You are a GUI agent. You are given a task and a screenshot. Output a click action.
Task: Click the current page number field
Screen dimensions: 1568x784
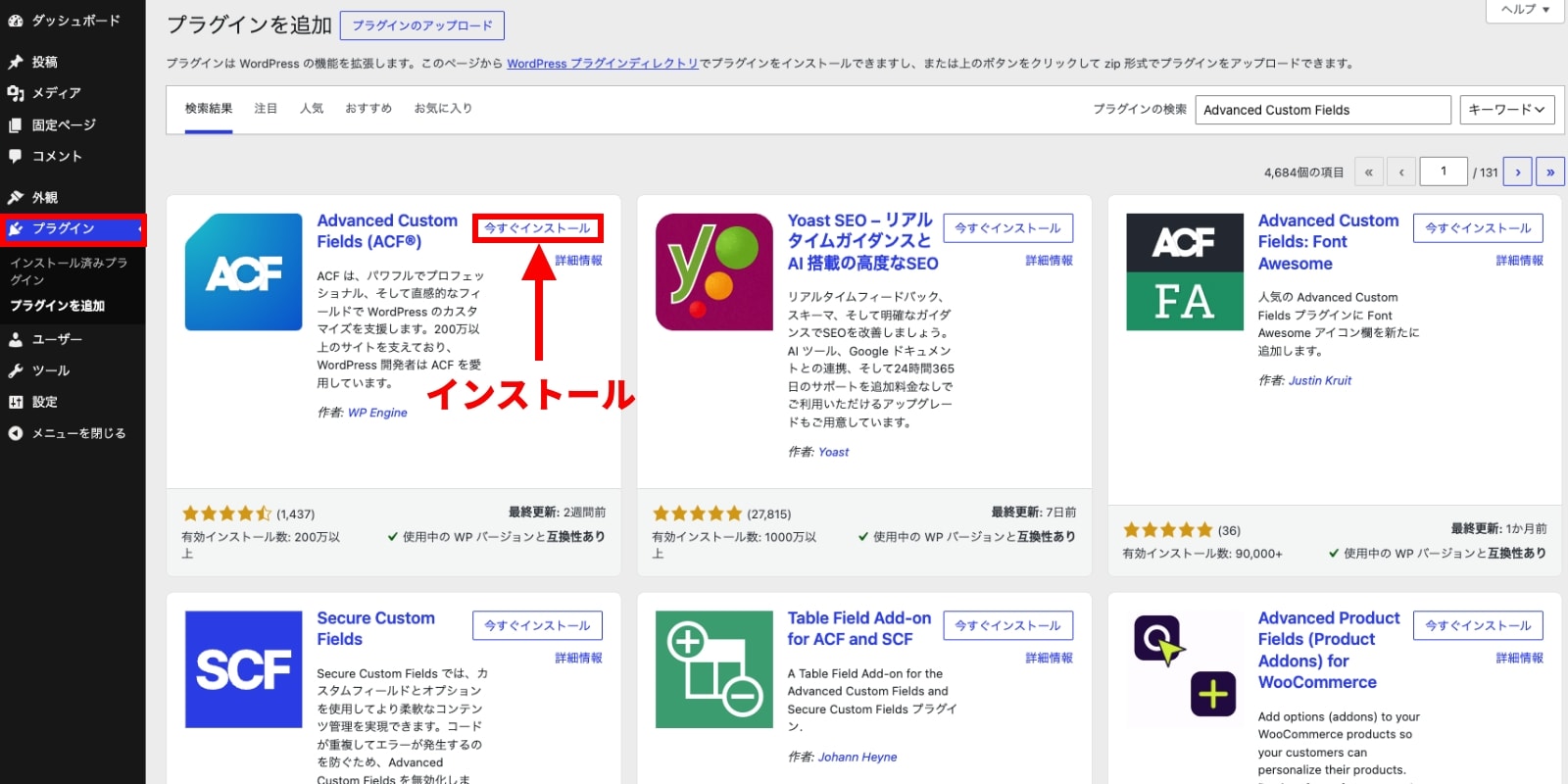tap(1444, 171)
